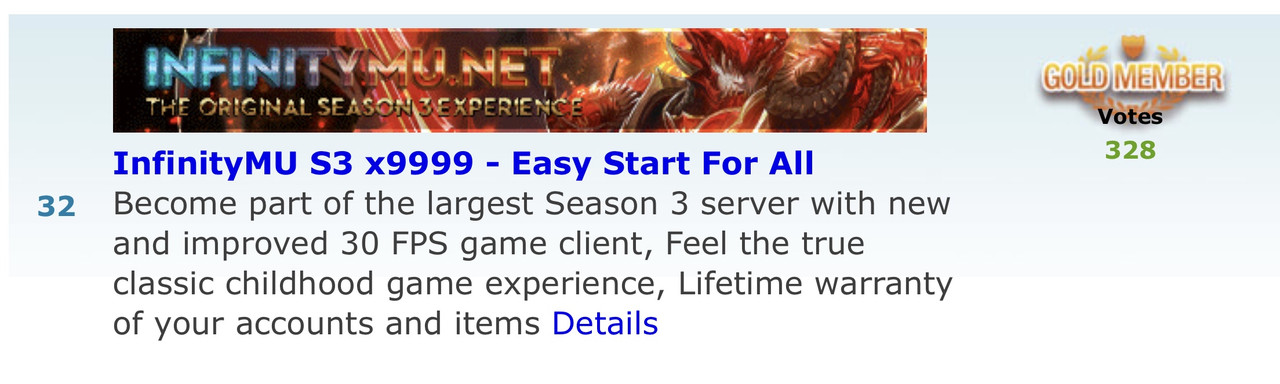Open the blue Details link
The height and width of the screenshot is (384, 1280).
point(605,324)
